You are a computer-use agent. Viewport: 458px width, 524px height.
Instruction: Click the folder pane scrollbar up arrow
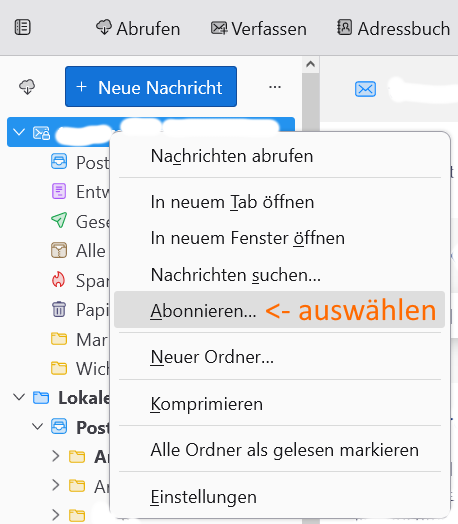(x=311, y=64)
